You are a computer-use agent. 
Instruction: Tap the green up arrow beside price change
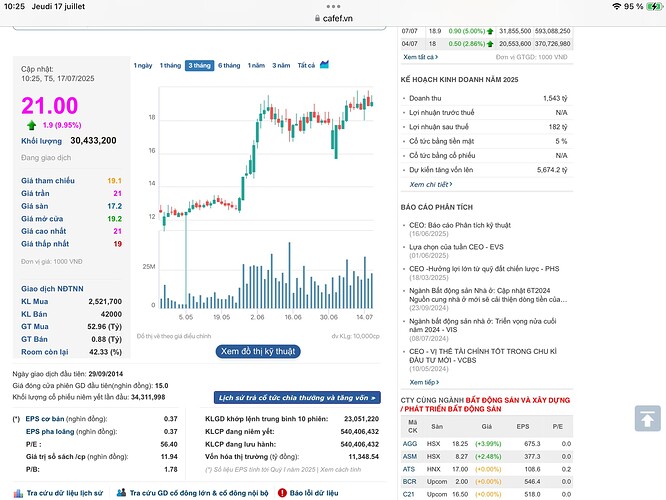pyautogui.click(x=31, y=125)
